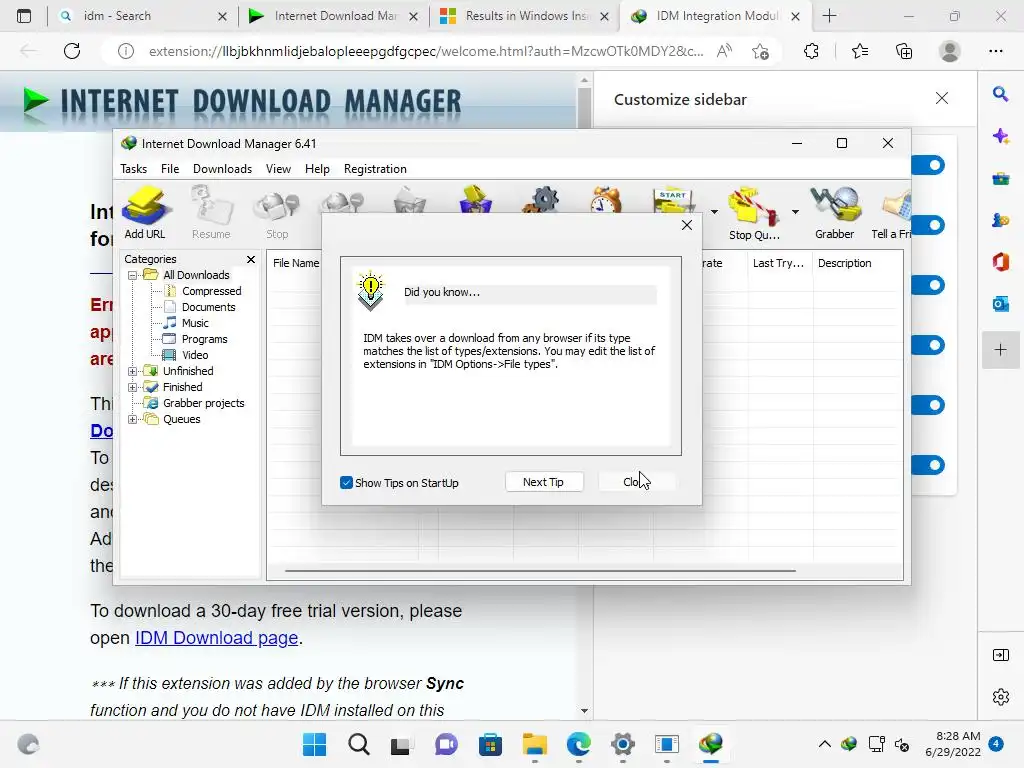
Task: Toggle the third Customize sidebar switch
Action: (x=929, y=285)
